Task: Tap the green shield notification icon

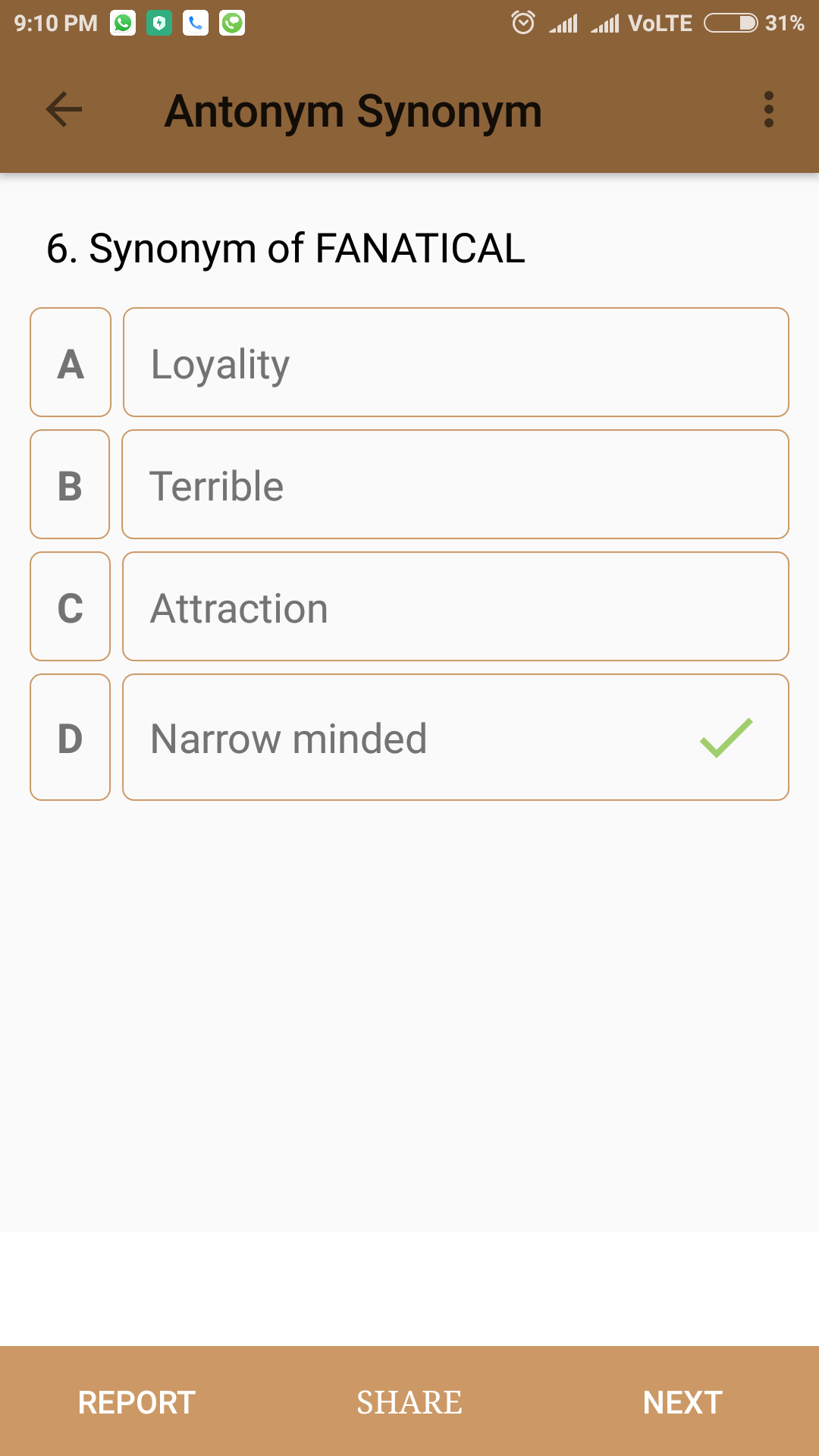Action: point(159,24)
